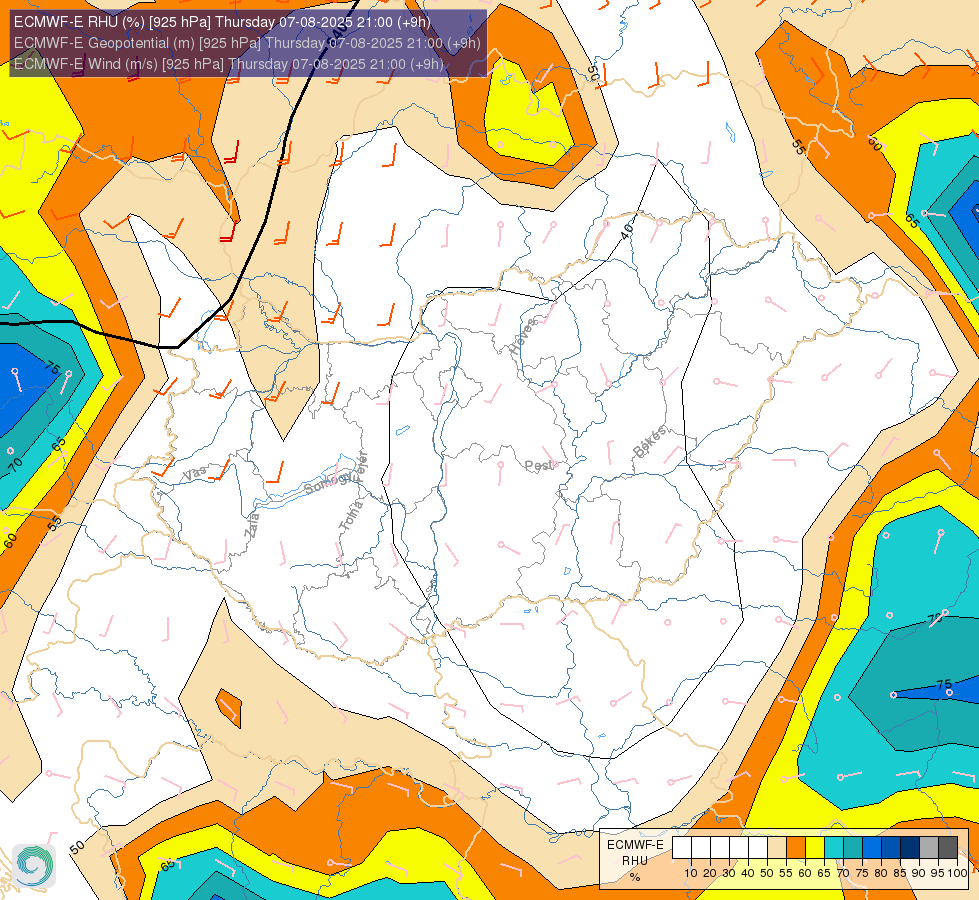Pick the yellow 60-65 legend swatch
The image size is (979, 900).
pos(815,848)
